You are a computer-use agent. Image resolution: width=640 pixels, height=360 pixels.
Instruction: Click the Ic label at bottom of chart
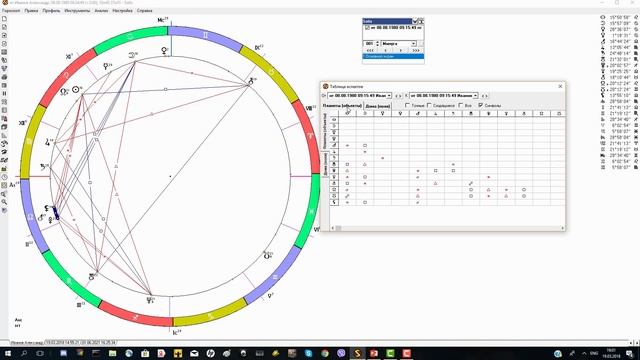click(177, 333)
